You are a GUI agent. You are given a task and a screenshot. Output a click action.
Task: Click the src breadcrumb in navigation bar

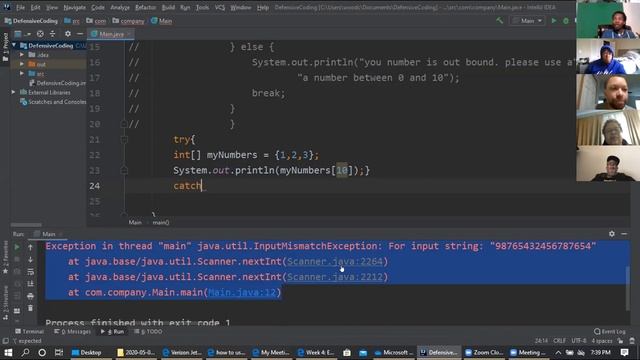pos(72,21)
